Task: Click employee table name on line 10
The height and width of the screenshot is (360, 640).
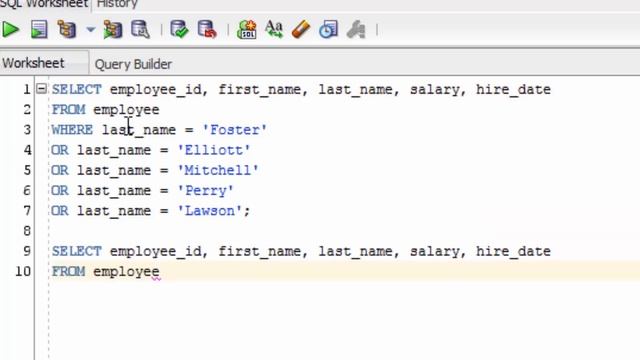Action: tap(126, 272)
